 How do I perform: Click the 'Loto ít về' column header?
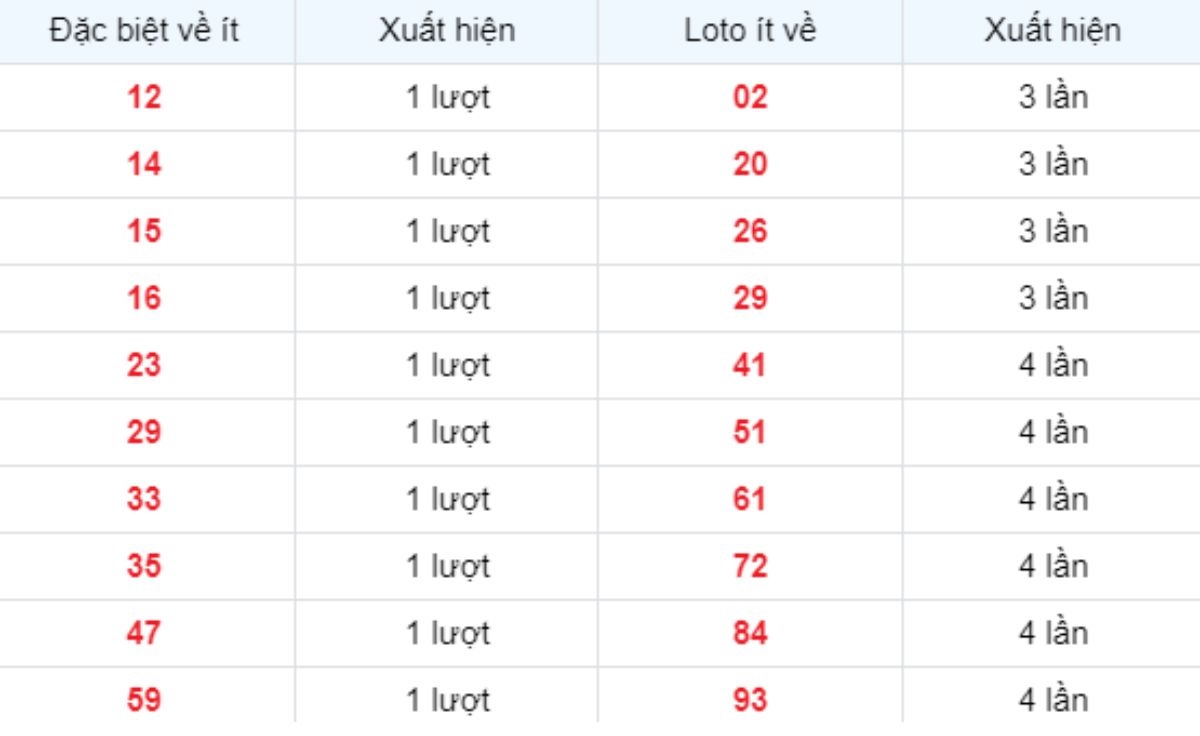click(x=750, y=30)
